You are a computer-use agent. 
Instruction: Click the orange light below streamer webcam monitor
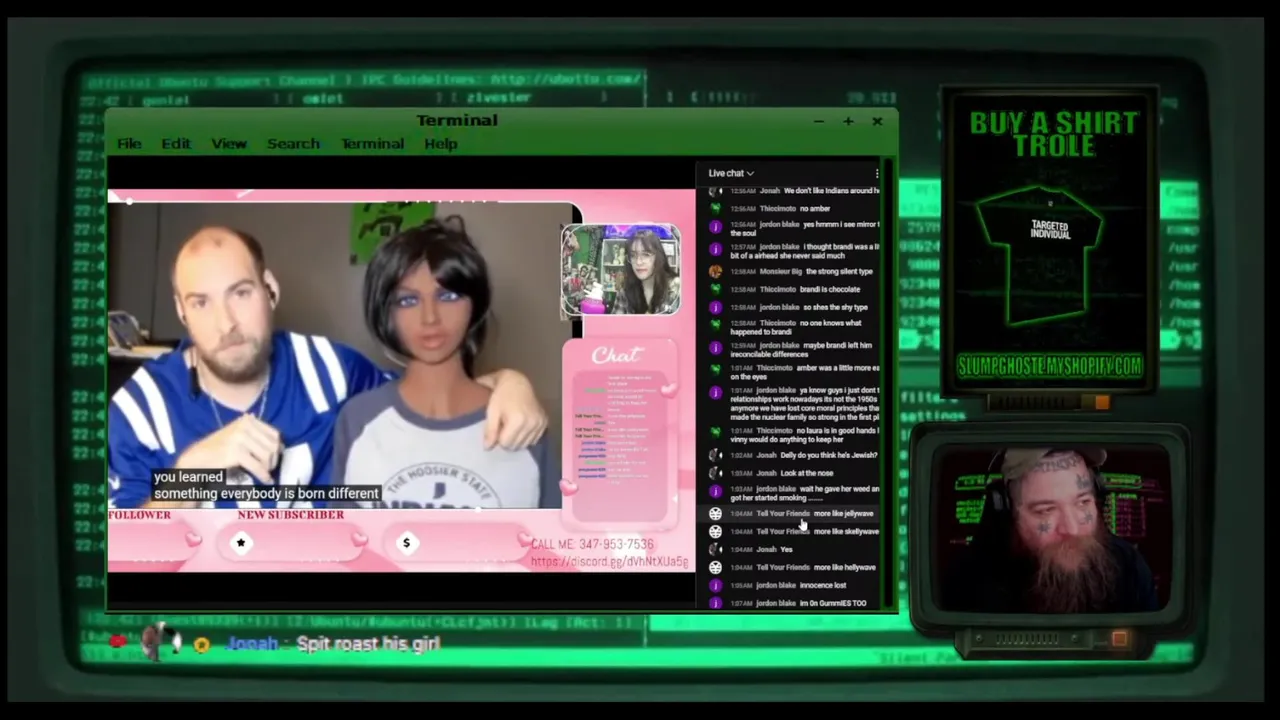pos(1119,639)
